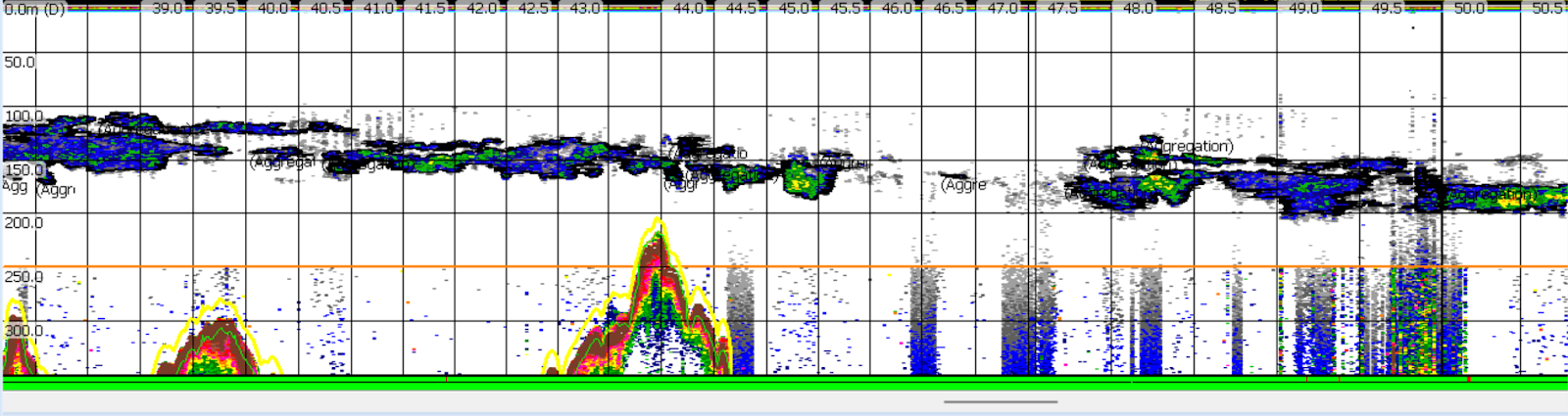Screen dimensions: 1568x416
Task: Click the 42.0 distance marker
Action: coord(481,8)
